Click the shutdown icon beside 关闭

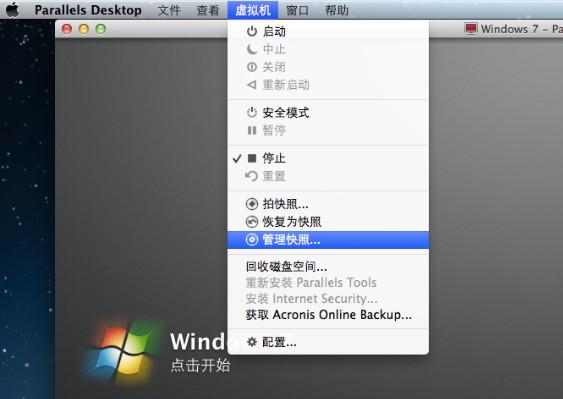click(252, 67)
